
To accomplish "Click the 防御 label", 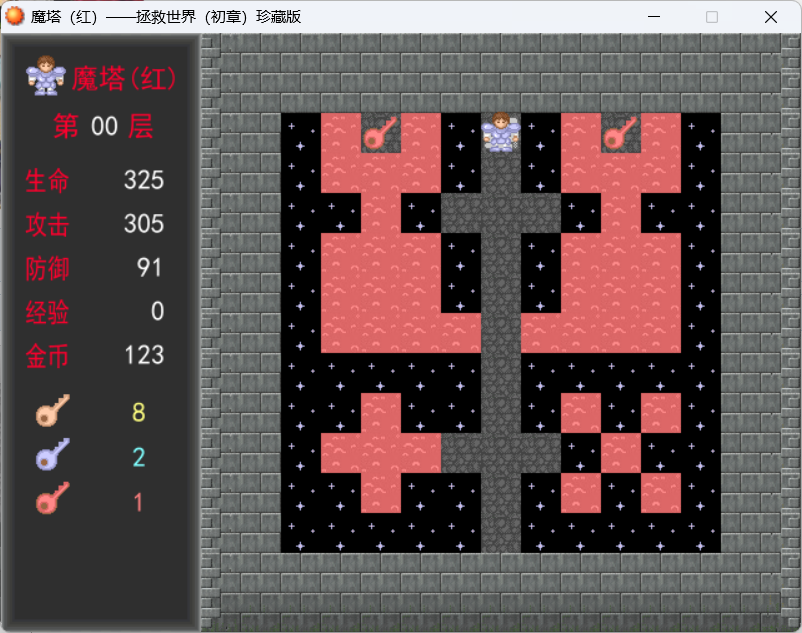I will point(47,268).
